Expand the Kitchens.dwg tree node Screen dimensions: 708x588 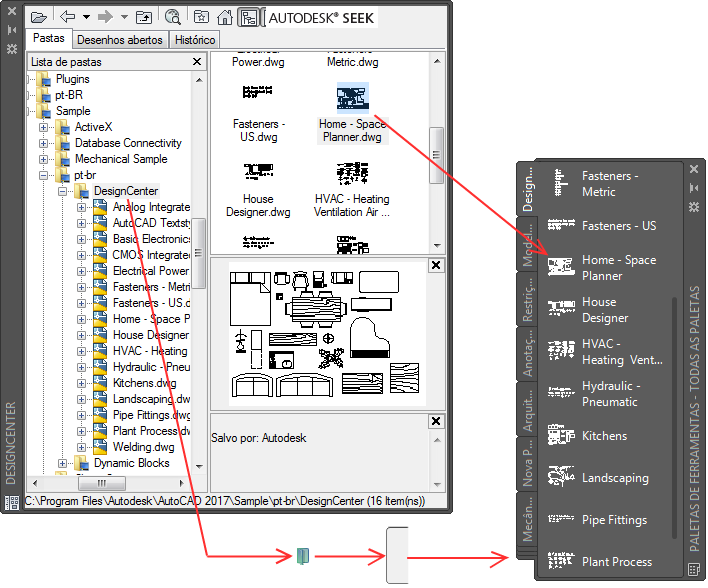point(81,383)
